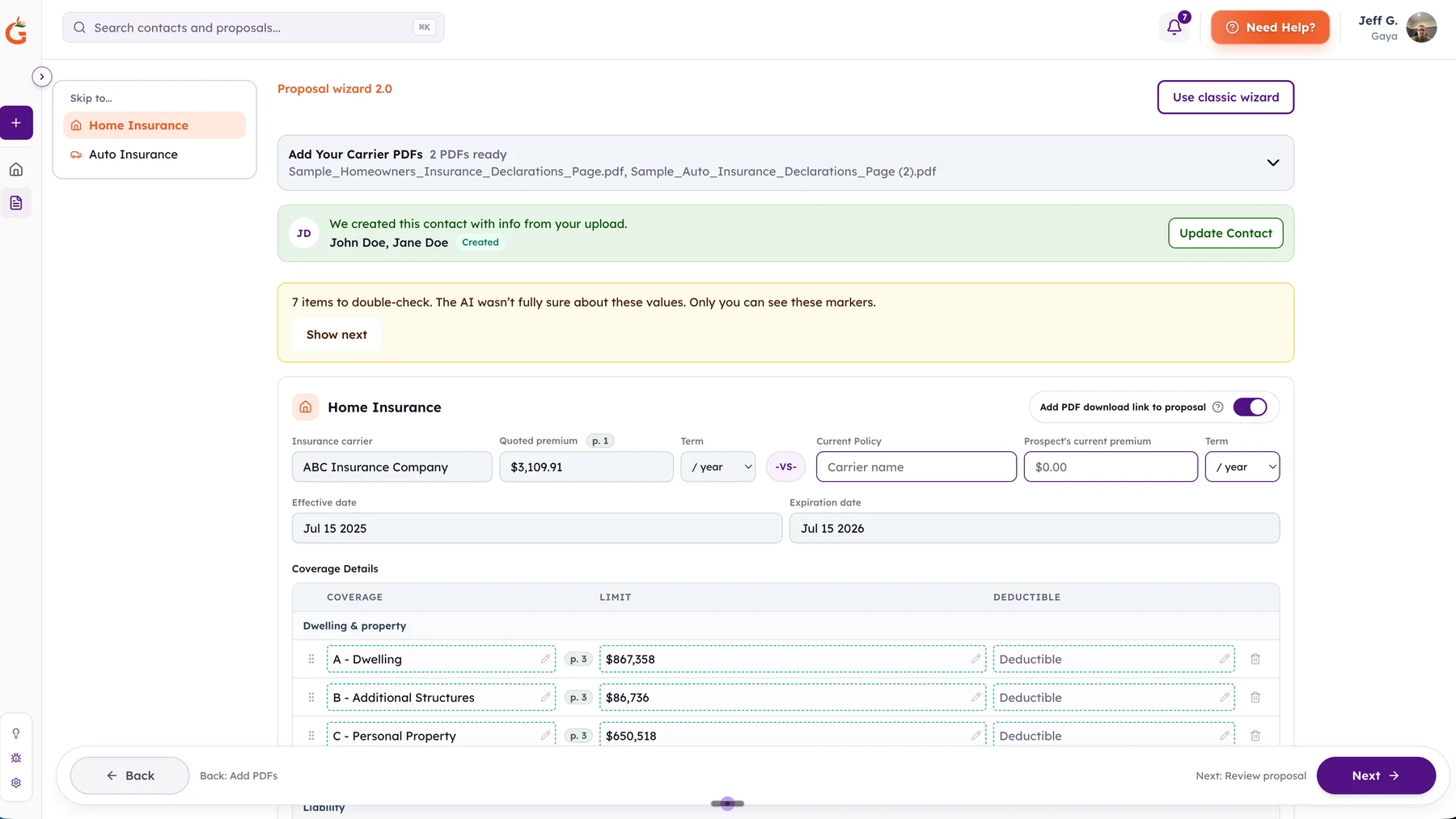This screenshot has height=819, width=1456.
Task: Click Prospect's current premium field
Action: pyautogui.click(x=1111, y=467)
